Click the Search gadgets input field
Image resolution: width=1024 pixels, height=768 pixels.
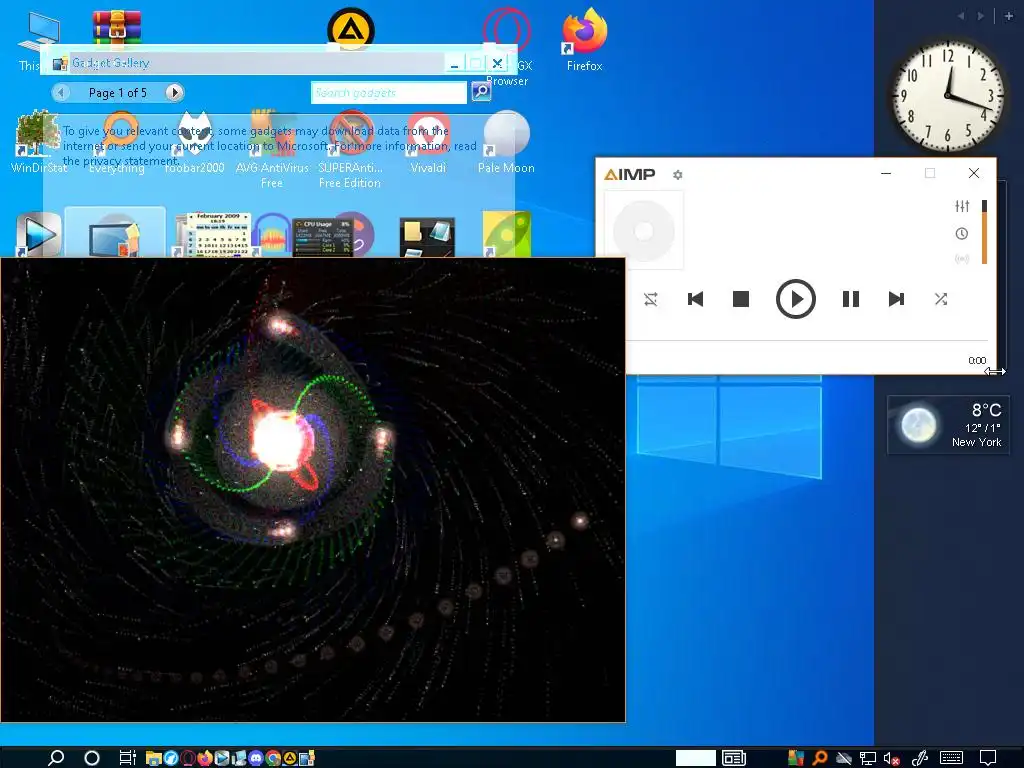tap(389, 93)
